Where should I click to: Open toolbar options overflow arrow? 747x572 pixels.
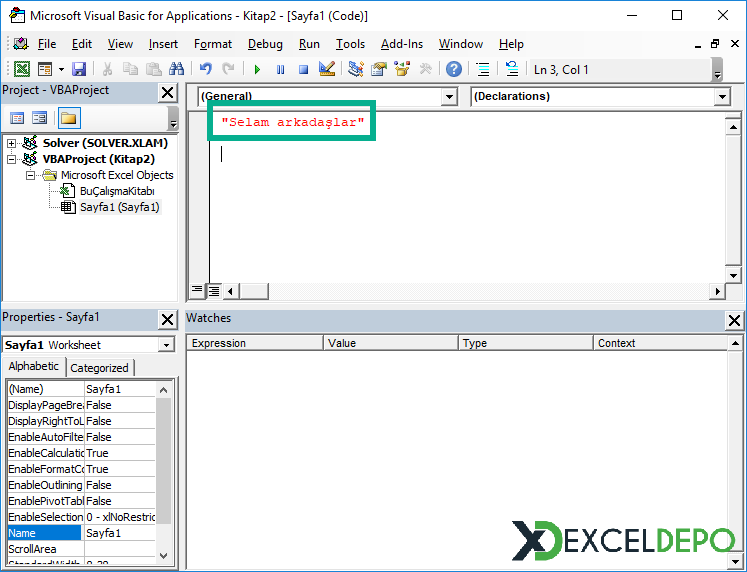717,70
